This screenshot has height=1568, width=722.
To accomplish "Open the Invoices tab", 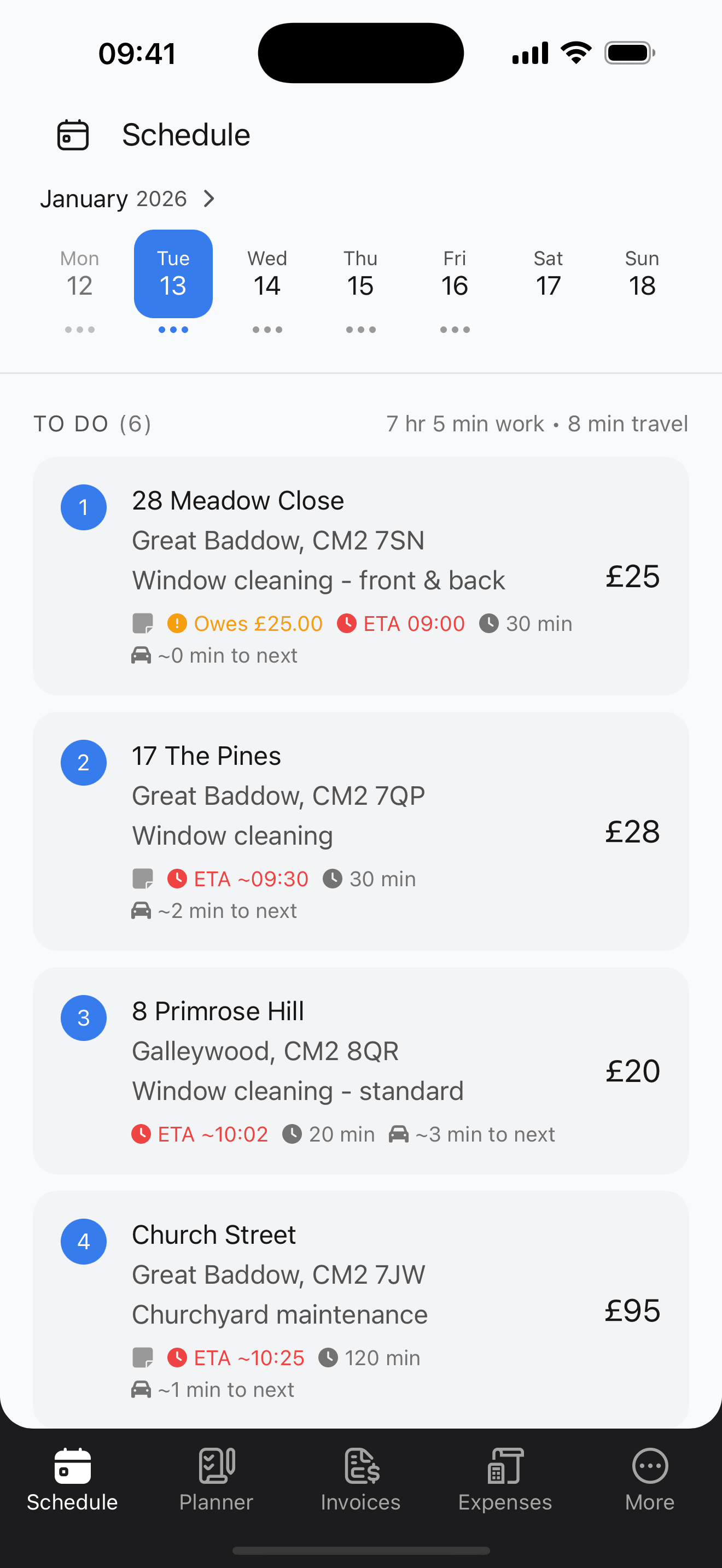I will click(361, 1477).
